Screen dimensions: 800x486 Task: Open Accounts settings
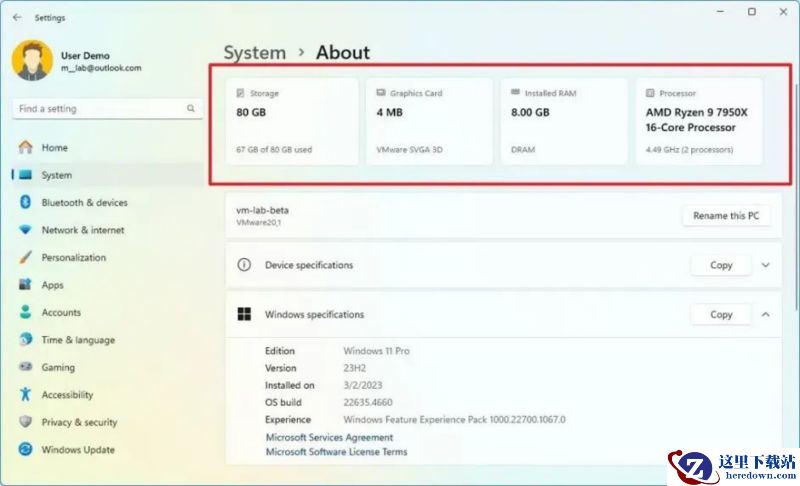click(108, 312)
